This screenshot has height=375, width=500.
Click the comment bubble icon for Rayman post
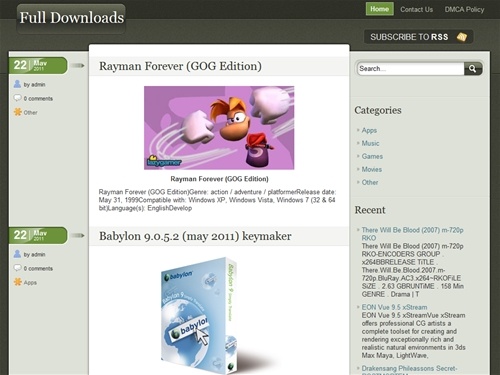click(x=17, y=98)
